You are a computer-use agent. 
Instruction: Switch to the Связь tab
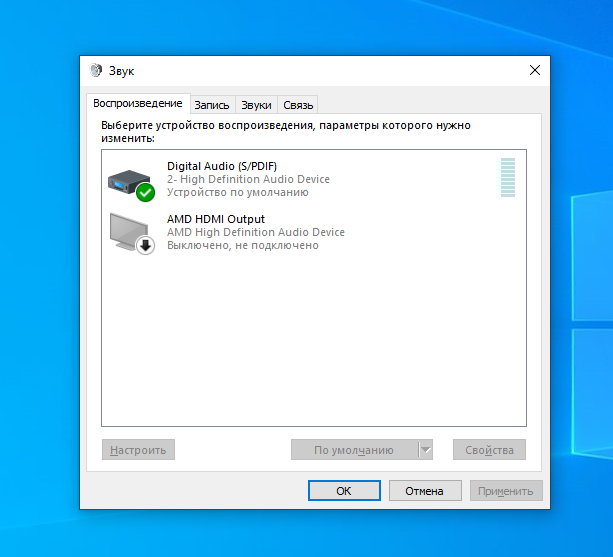[298, 105]
